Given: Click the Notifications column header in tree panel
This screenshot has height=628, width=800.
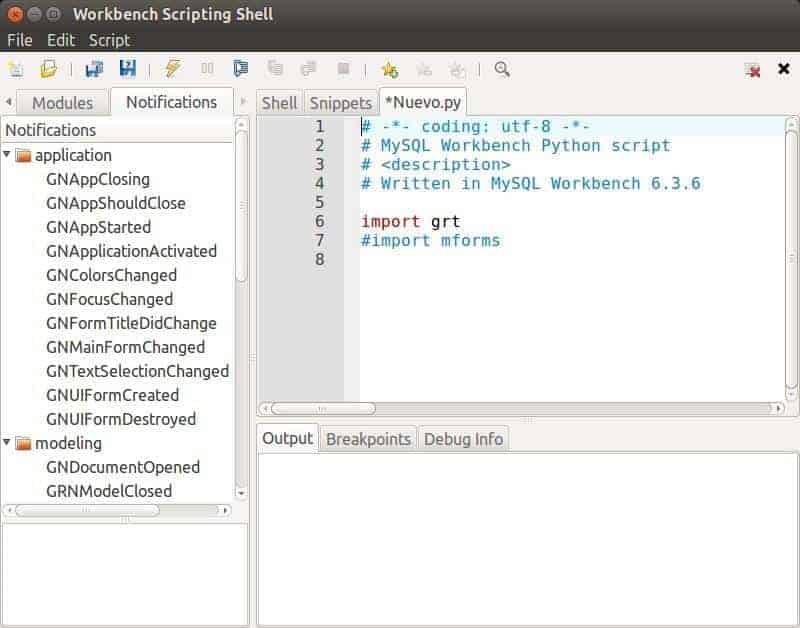Looking at the screenshot, I should (118, 130).
